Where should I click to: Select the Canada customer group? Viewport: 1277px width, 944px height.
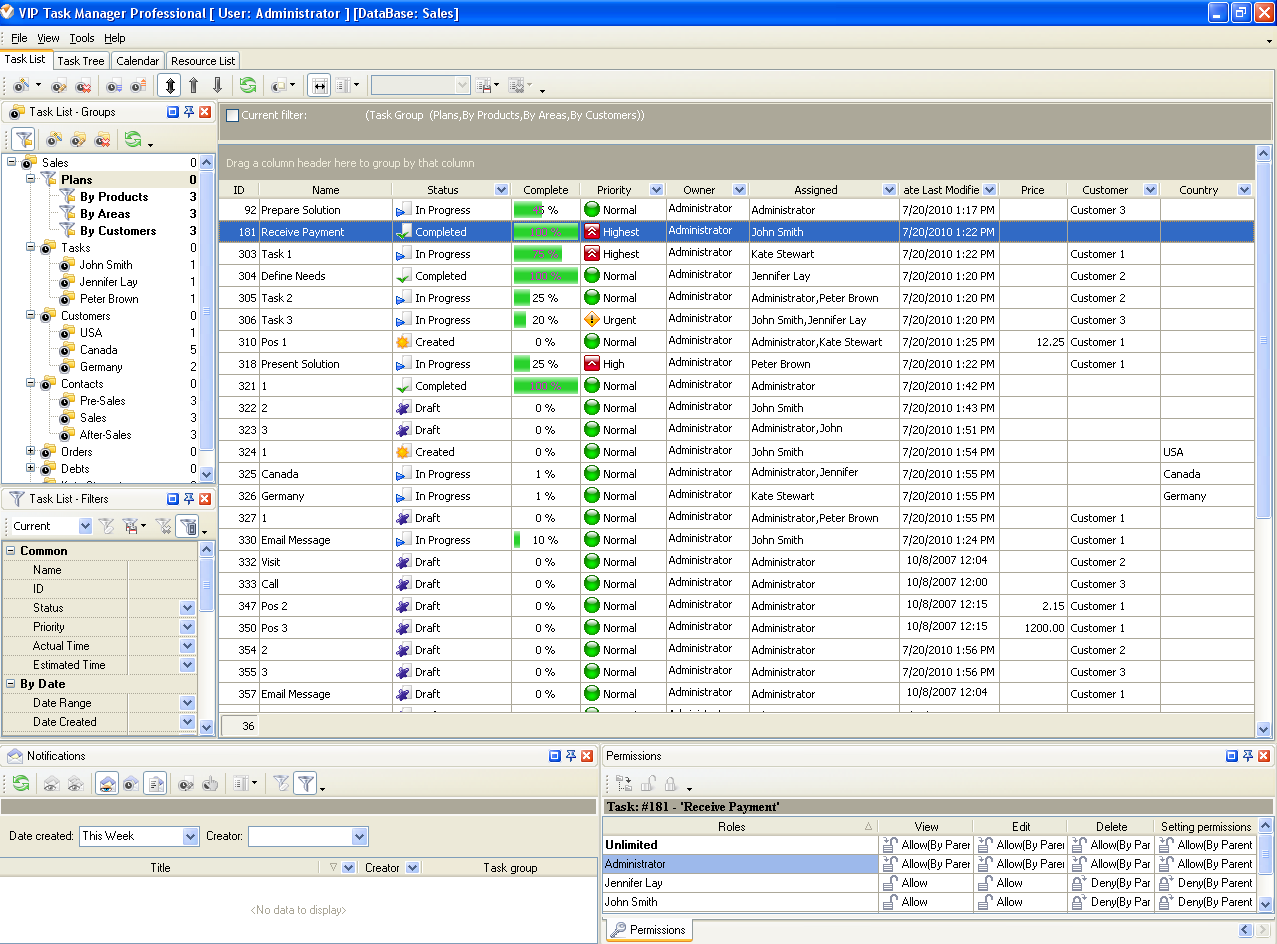(98, 350)
